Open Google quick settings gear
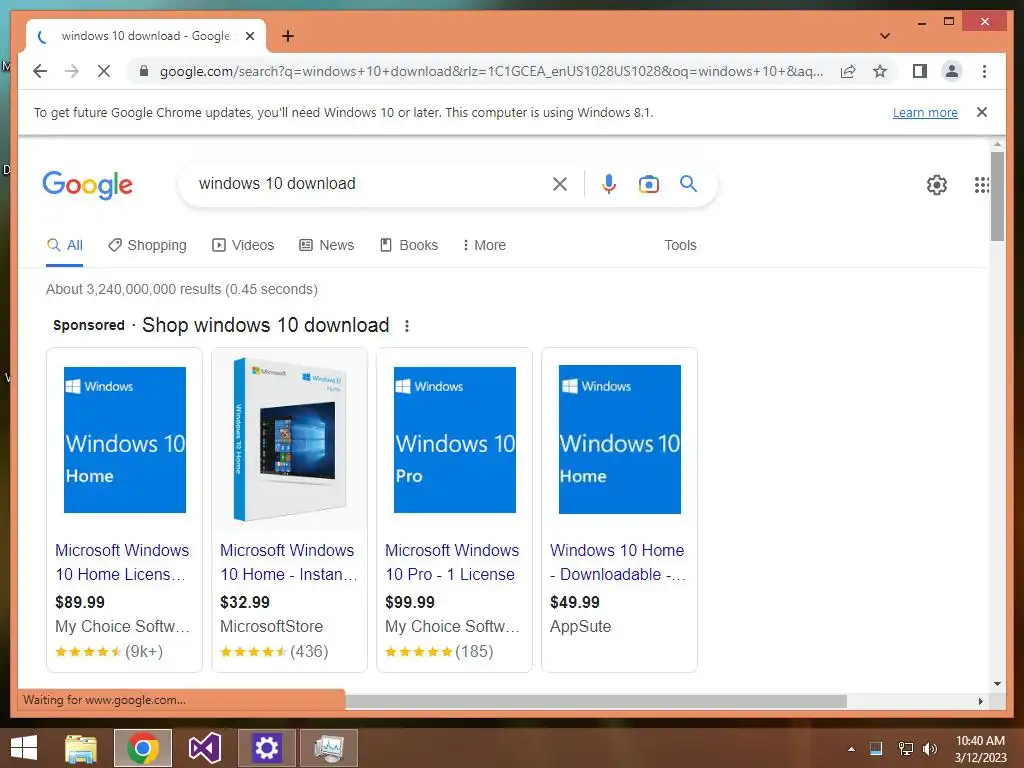 [936, 185]
